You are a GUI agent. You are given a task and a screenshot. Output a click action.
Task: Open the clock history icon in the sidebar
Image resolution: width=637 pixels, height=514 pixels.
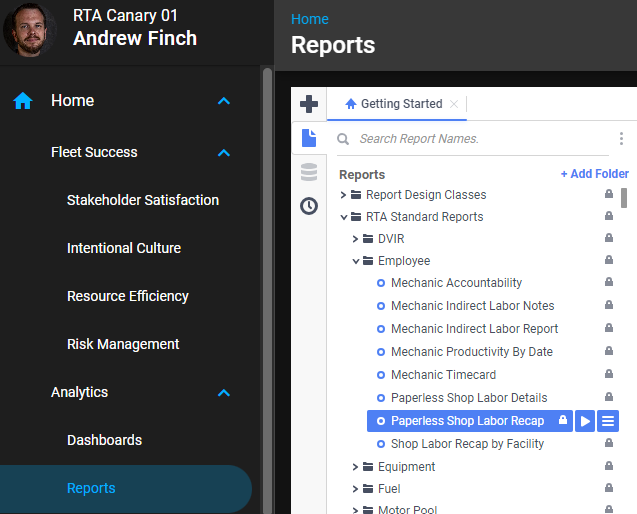tap(309, 206)
